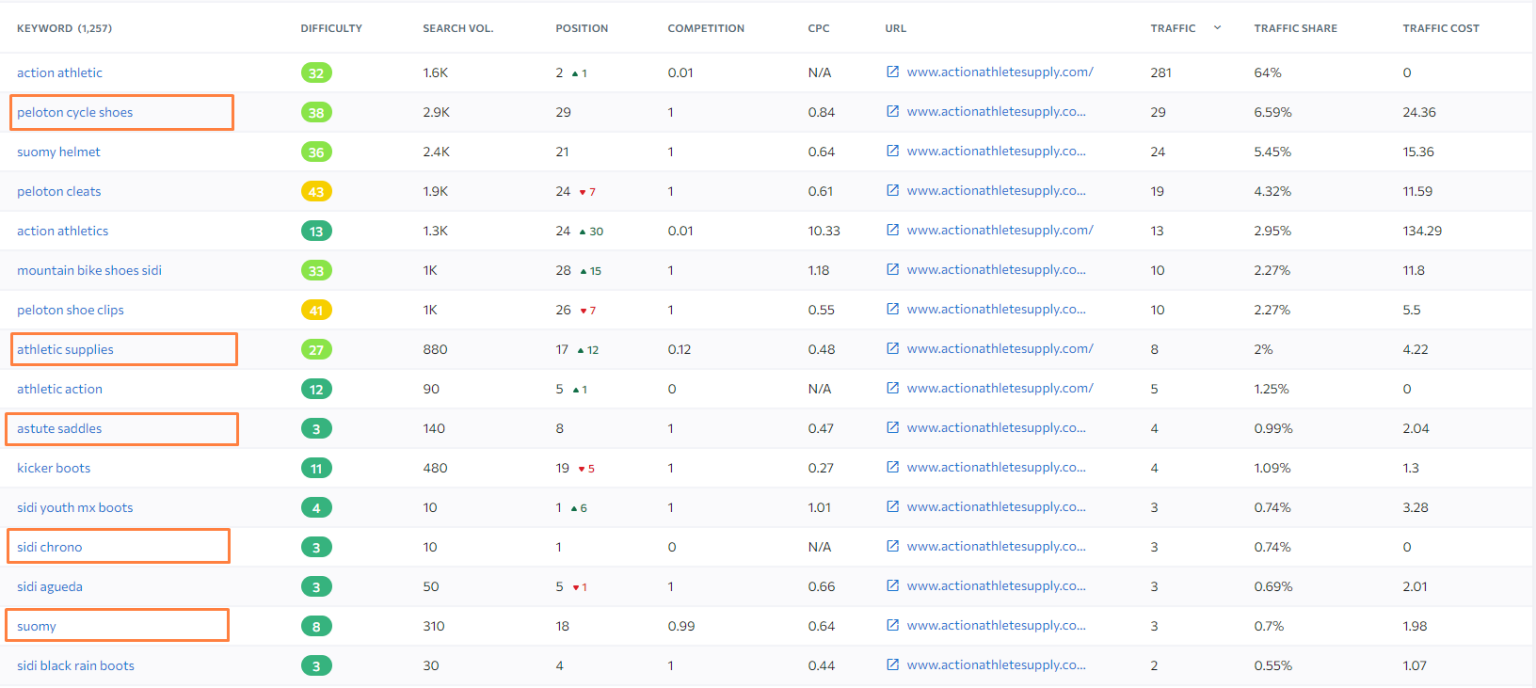The height and width of the screenshot is (688, 1536).
Task: Open the "peloton shoe clips" keyword link
Action: (x=71, y=310)
